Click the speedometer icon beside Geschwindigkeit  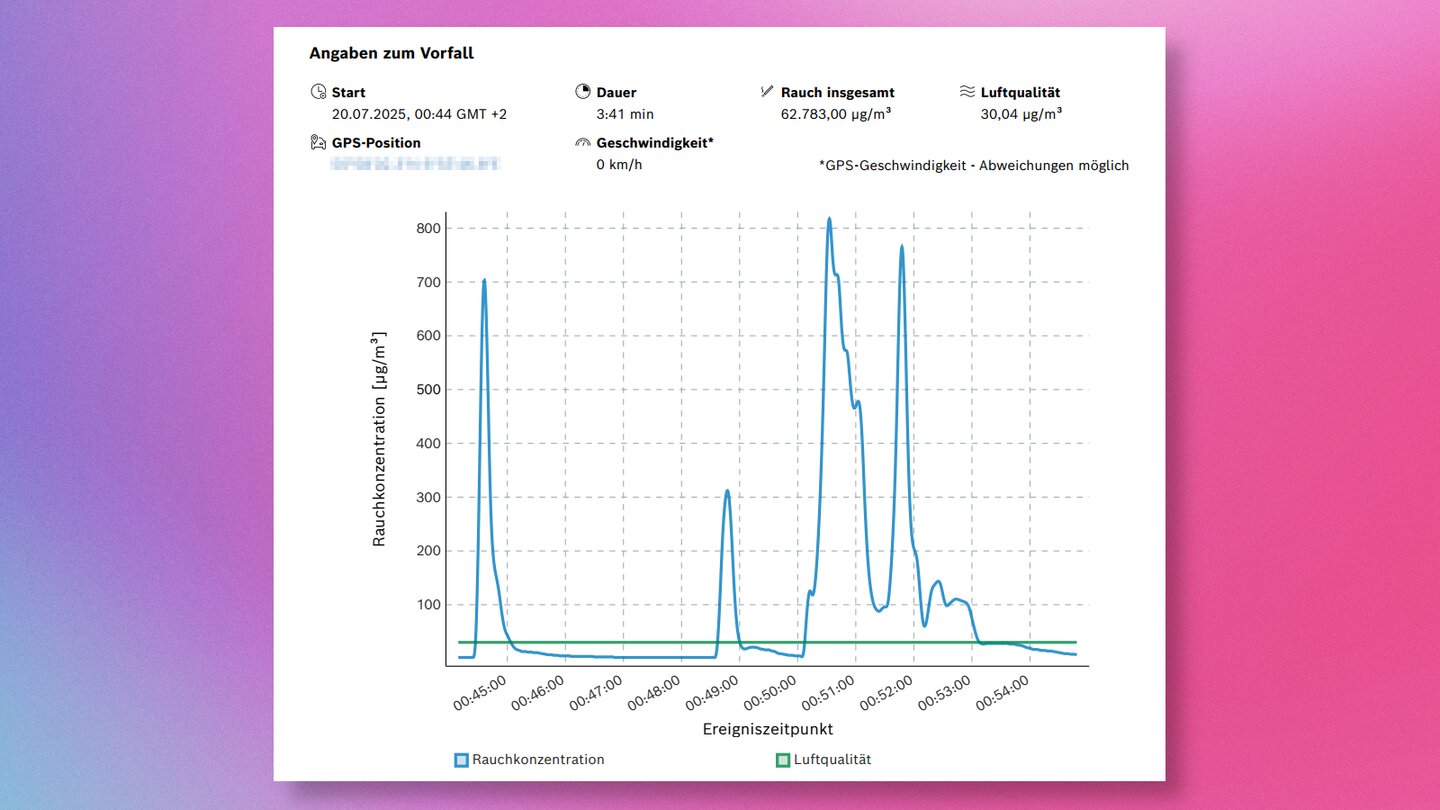coord(583,143)
